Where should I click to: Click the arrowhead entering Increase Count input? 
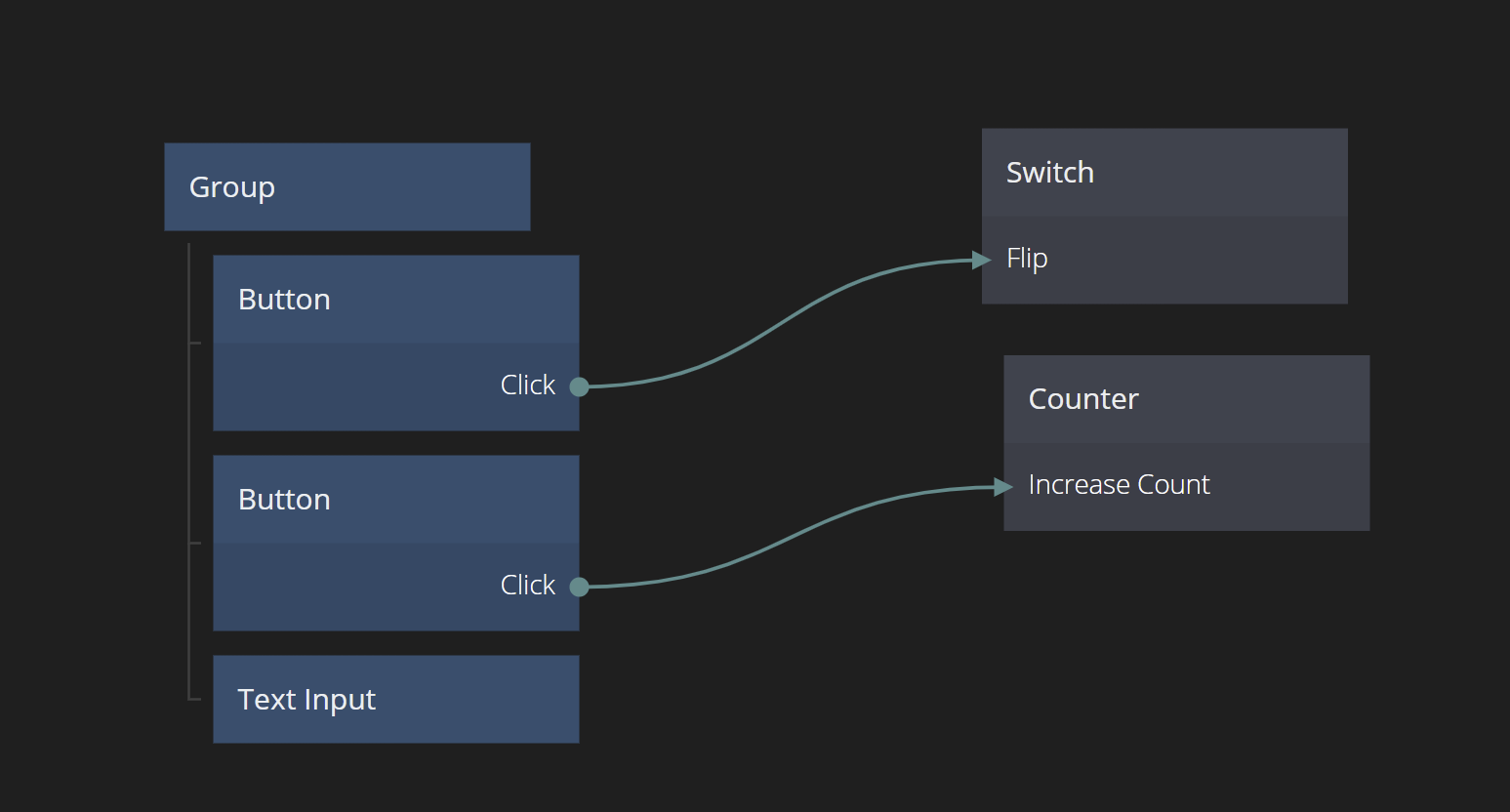[1003, 486]
